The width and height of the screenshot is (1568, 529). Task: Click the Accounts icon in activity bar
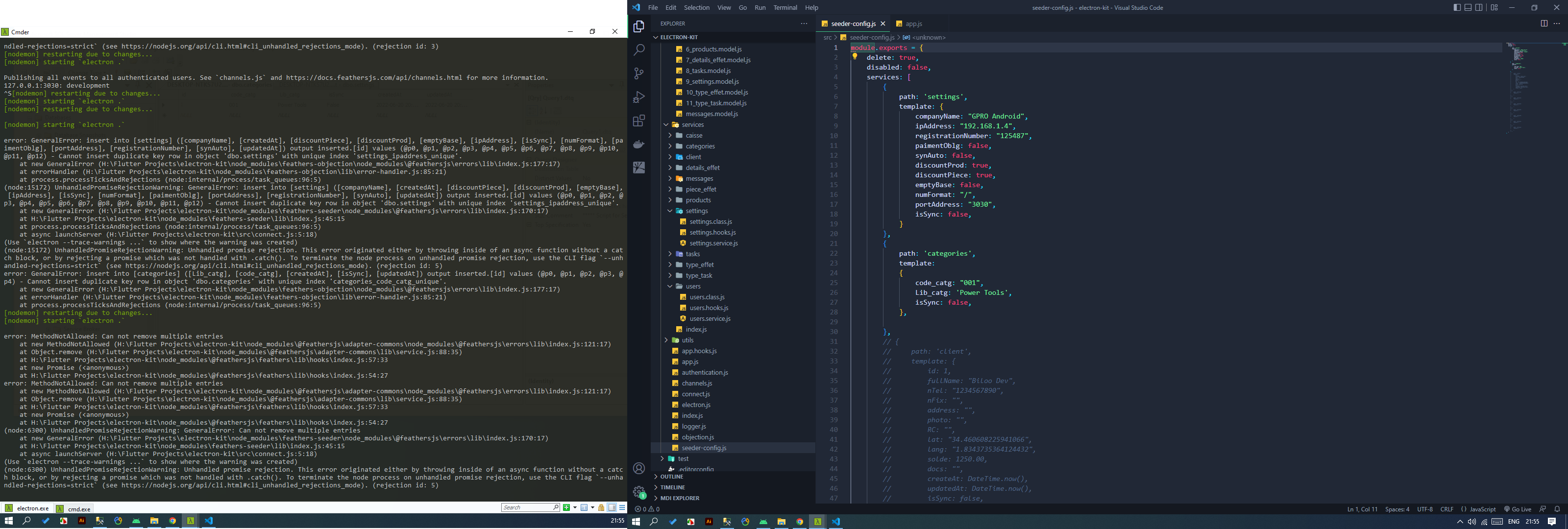[638, 468]
